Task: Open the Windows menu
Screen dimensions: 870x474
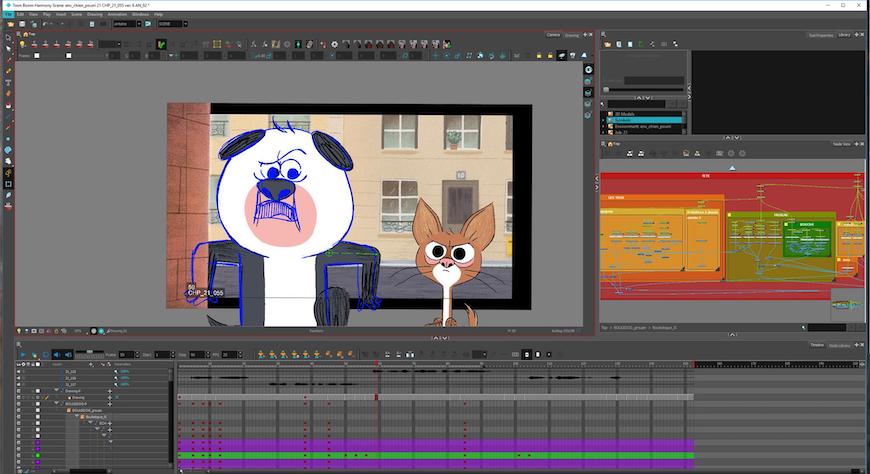Action: tap(140, 14)
